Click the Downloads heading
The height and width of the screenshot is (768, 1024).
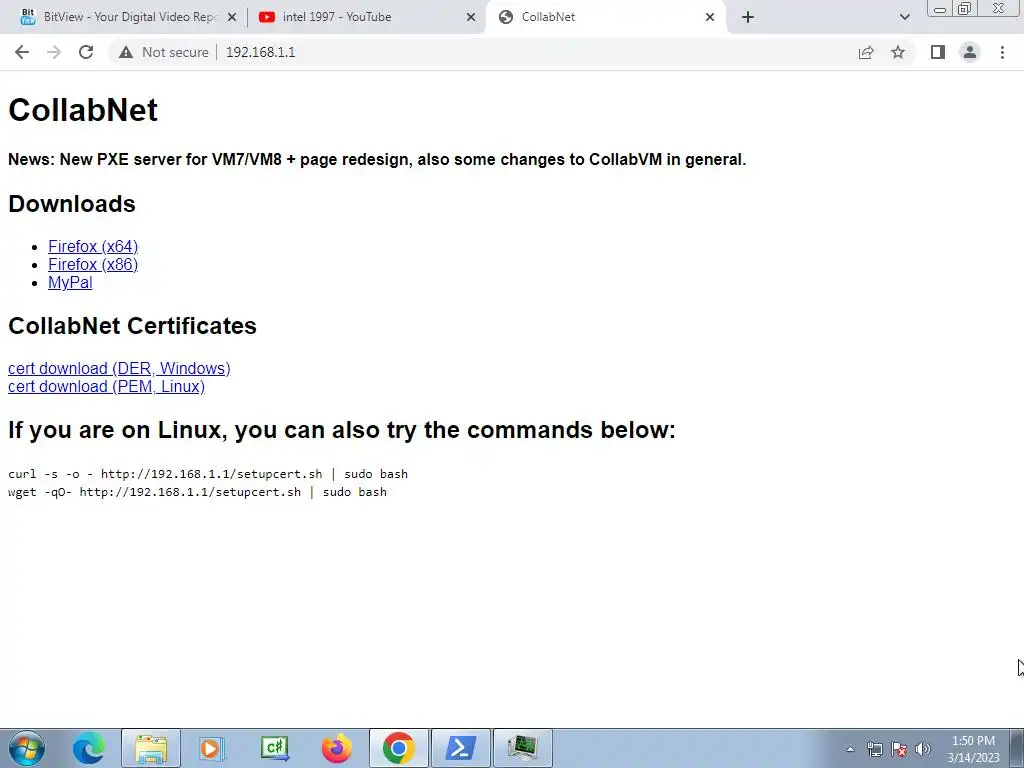coord(72,204)
